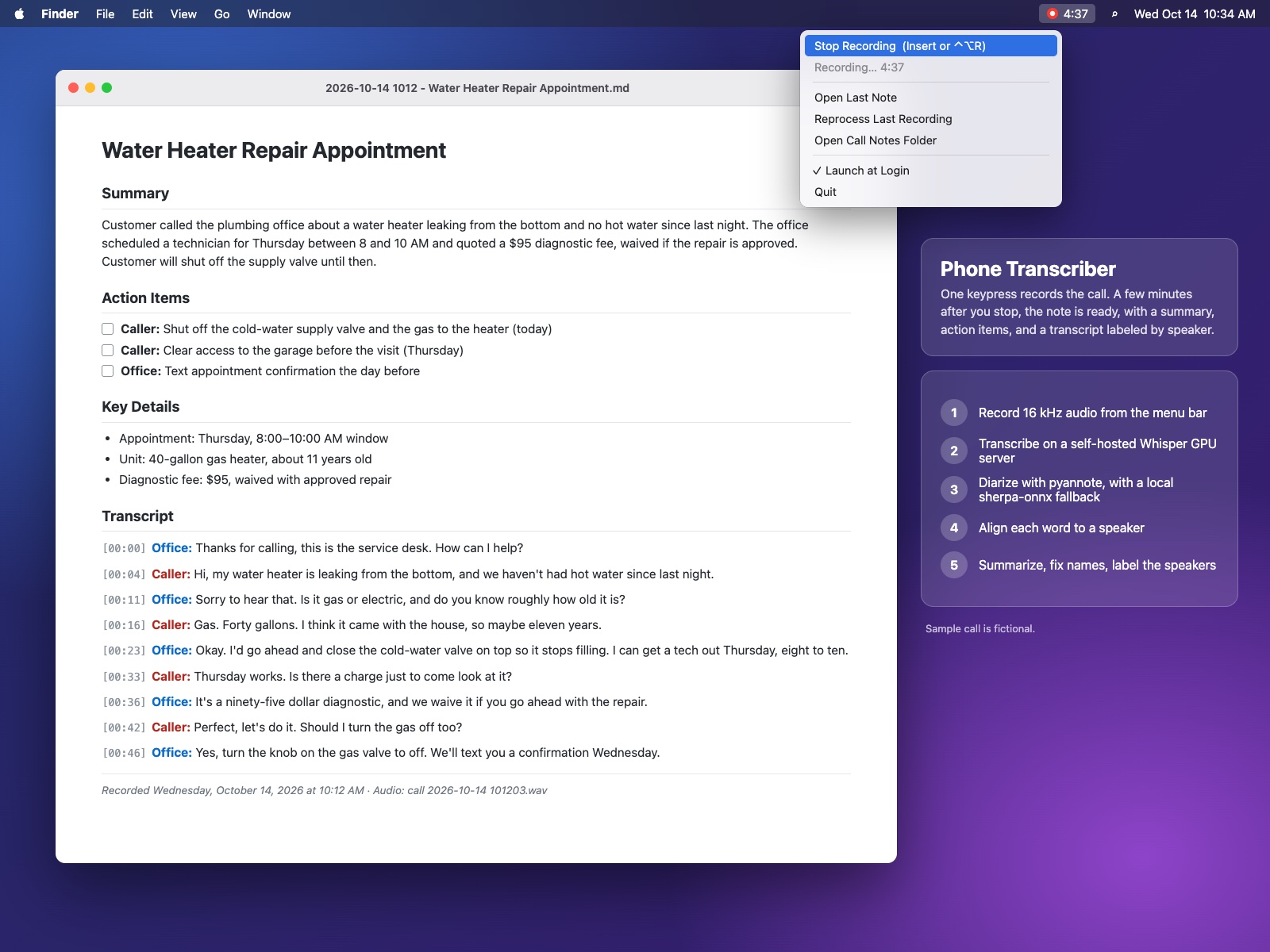Click the date and time in menu bar
The height and width of the screenshot is (952, 1270).
point(1195,14)
